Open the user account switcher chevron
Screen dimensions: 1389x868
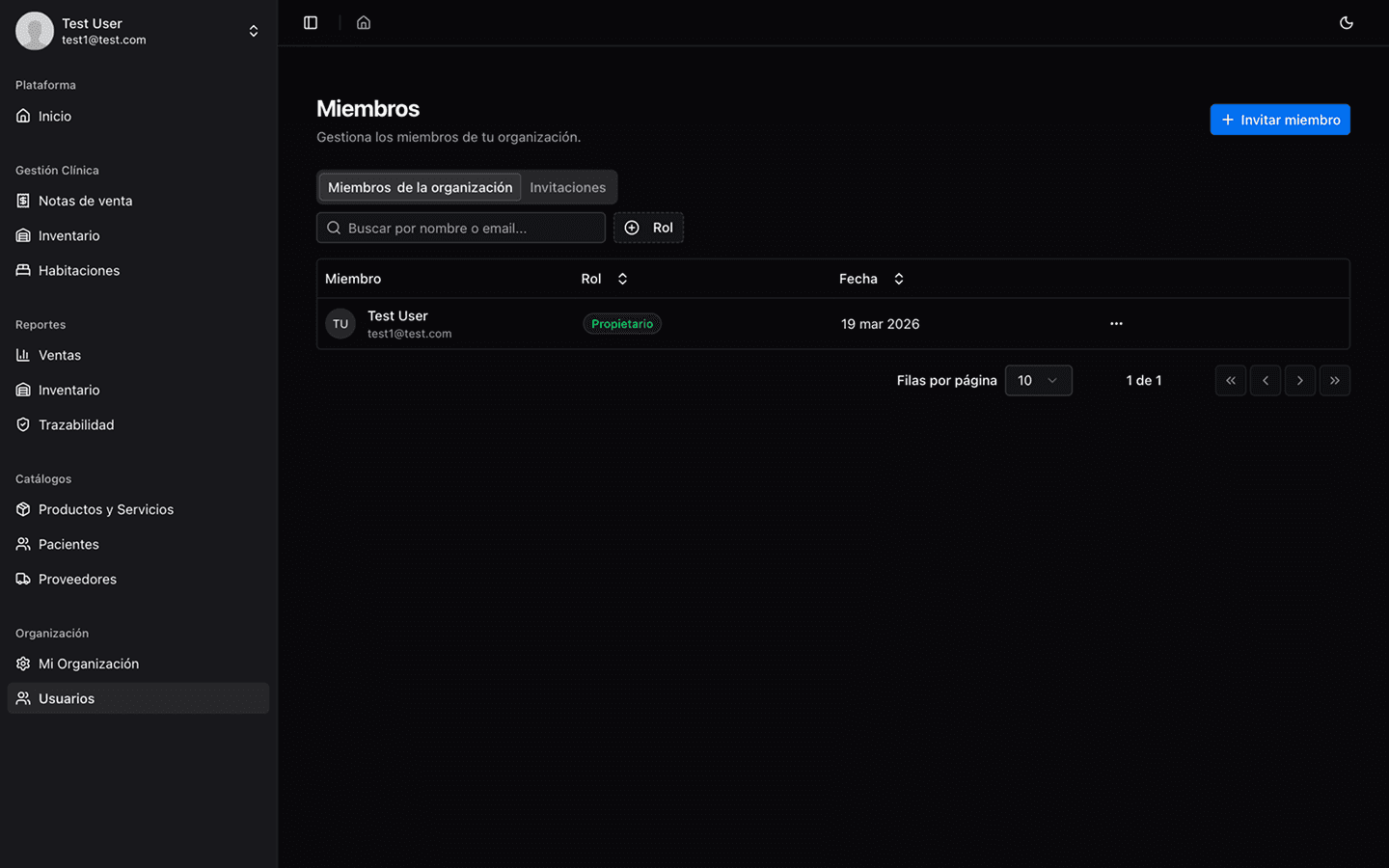click(x=253, y=30)
